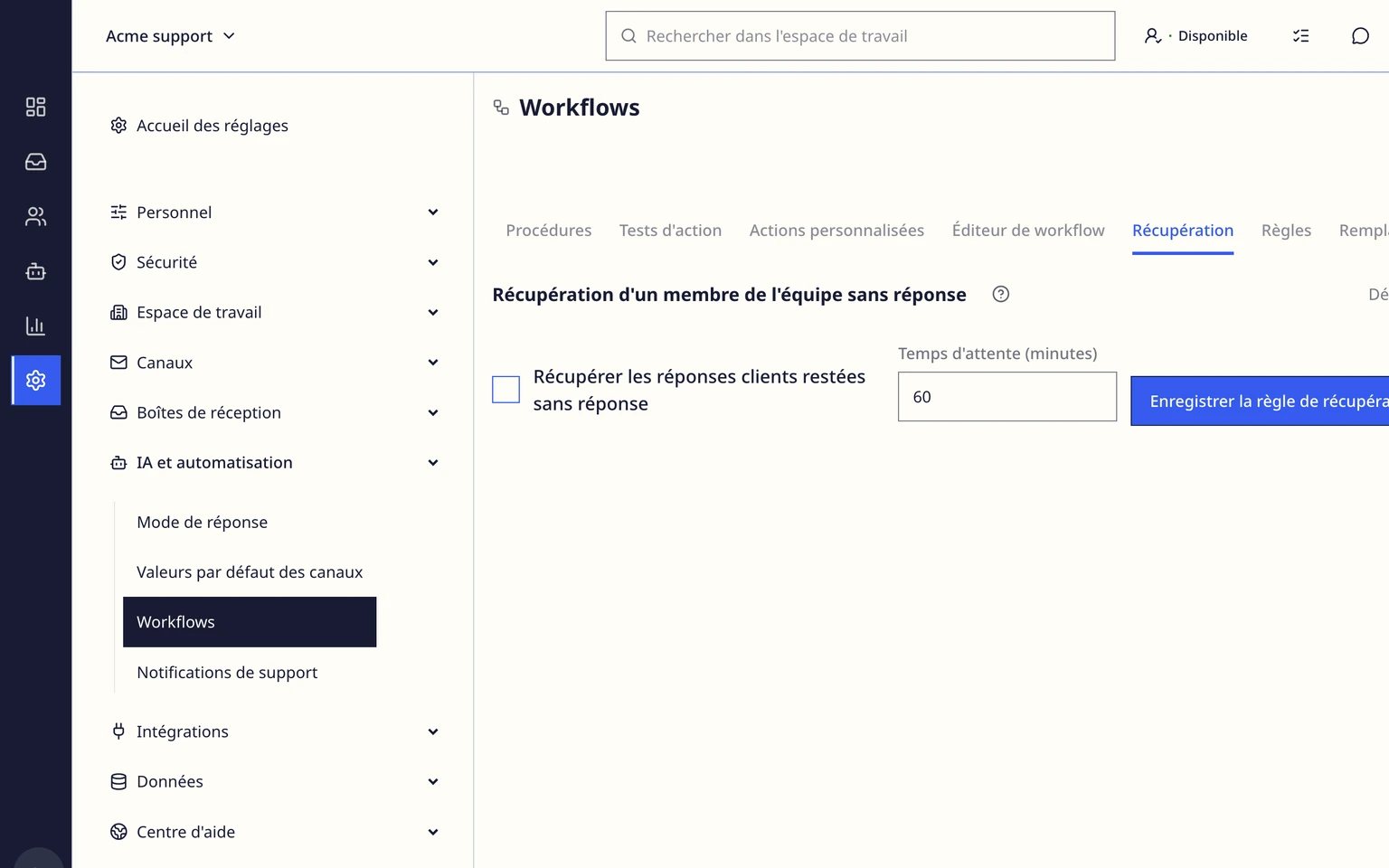Switch to the Tests d'action tab

coord(670,231)
